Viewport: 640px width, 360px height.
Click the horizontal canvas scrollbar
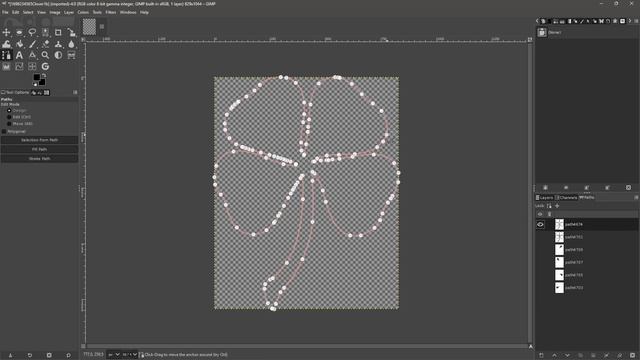pos(306,347)
